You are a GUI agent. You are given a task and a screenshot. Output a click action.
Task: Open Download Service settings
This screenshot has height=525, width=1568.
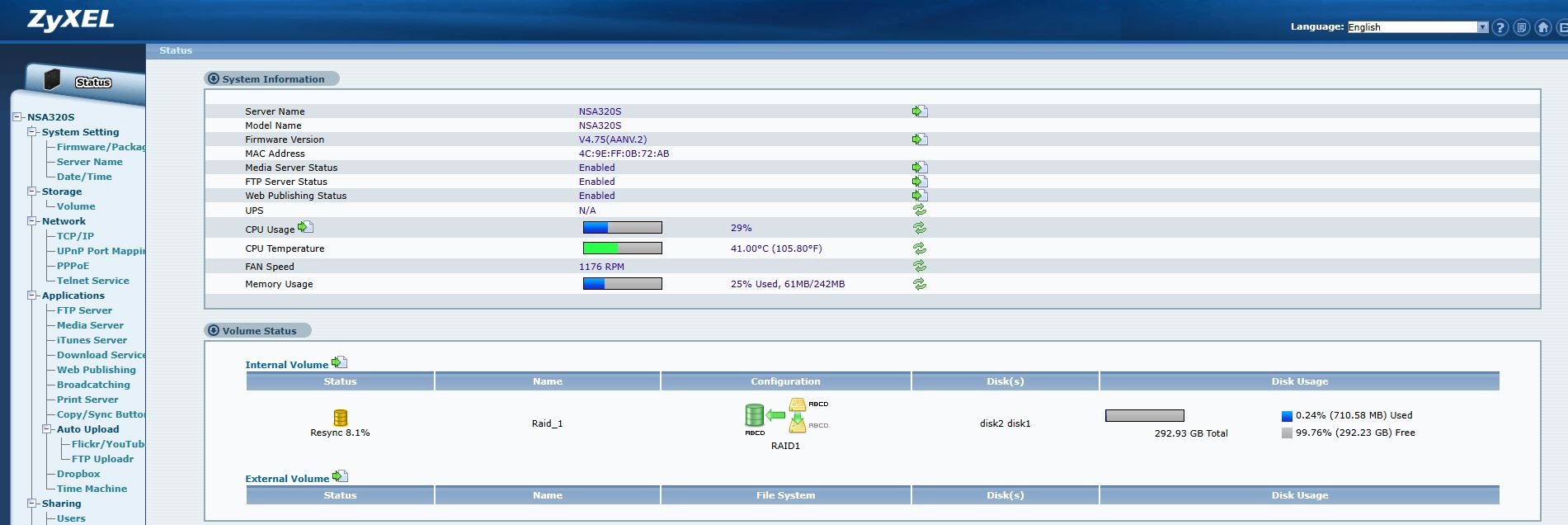(101, 355)
